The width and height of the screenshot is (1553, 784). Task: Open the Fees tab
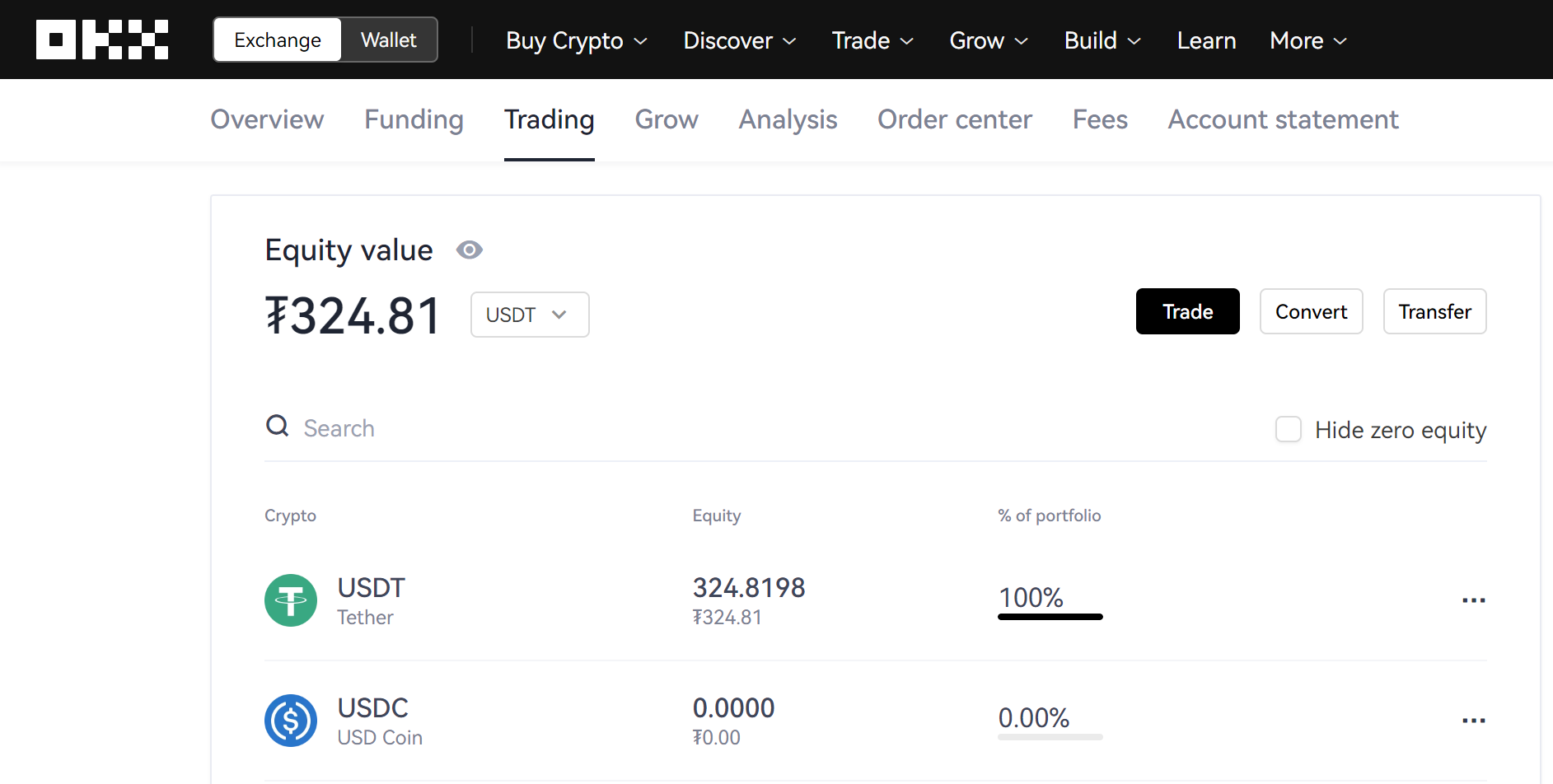[1100, 119]
